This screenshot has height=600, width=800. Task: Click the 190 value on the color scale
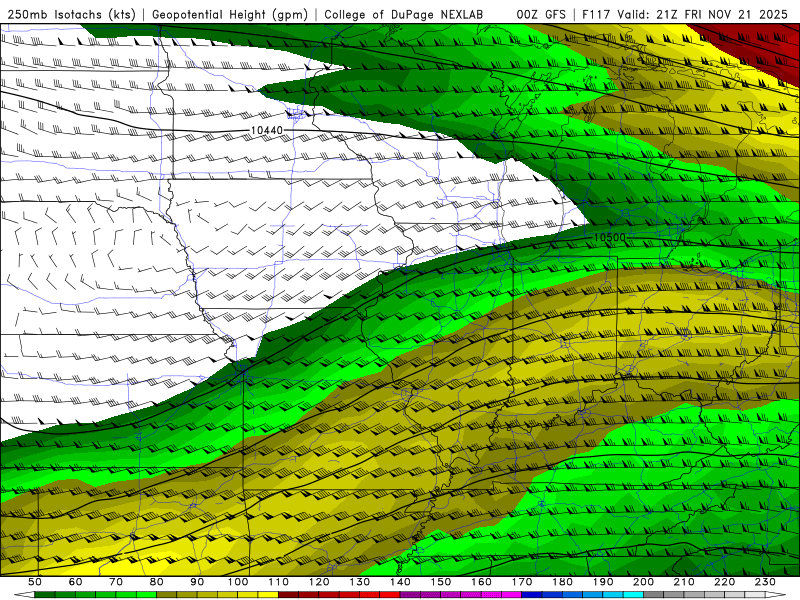point(603,582)
